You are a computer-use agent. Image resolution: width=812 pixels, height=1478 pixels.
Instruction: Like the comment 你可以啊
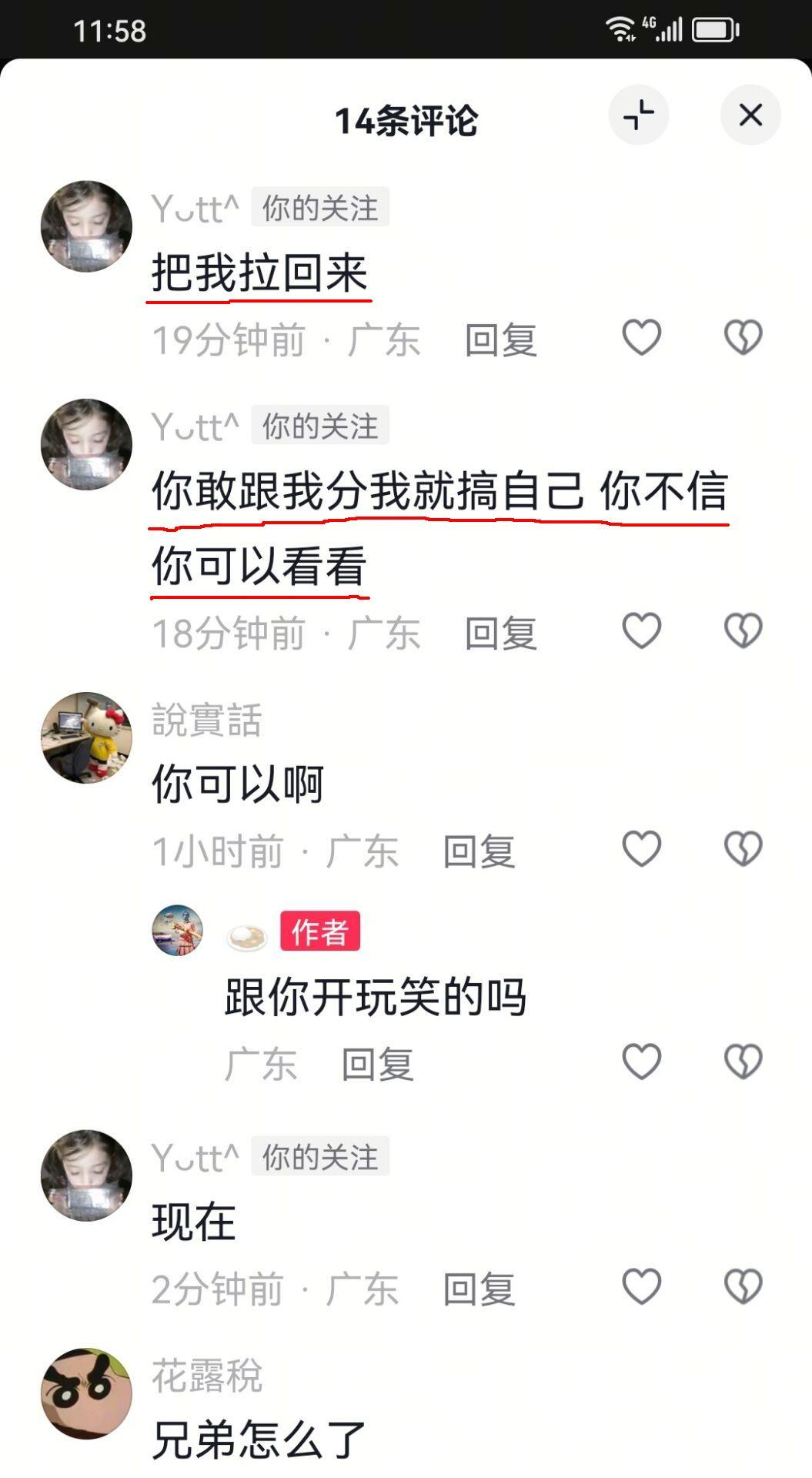pyautogui.click(x=641, y=848)
